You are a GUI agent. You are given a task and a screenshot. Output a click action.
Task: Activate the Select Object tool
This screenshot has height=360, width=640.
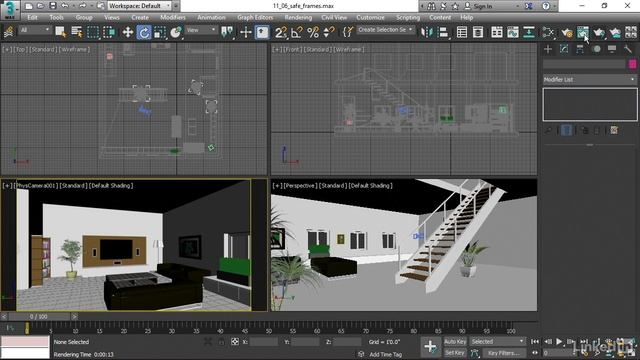click(x=60, y=32)
